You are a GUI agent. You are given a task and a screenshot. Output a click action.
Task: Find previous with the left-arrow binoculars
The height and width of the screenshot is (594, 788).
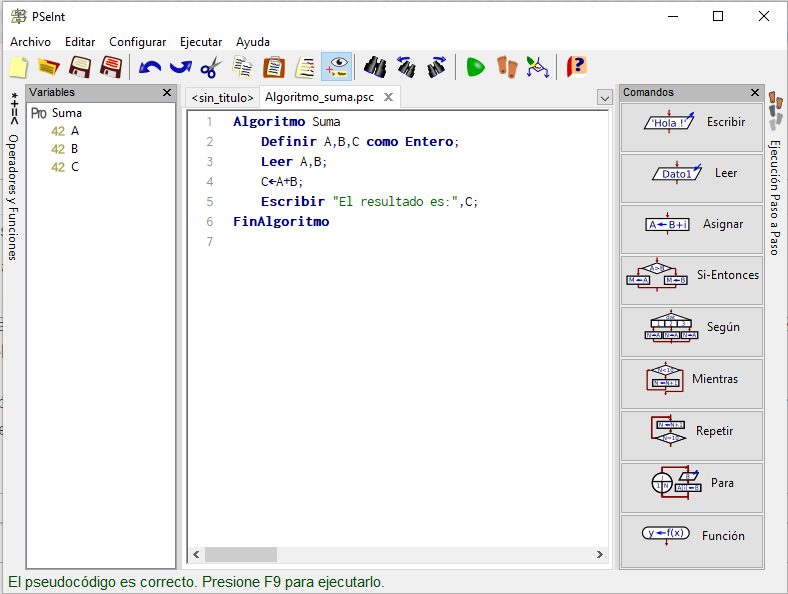[x=406, y=67]
